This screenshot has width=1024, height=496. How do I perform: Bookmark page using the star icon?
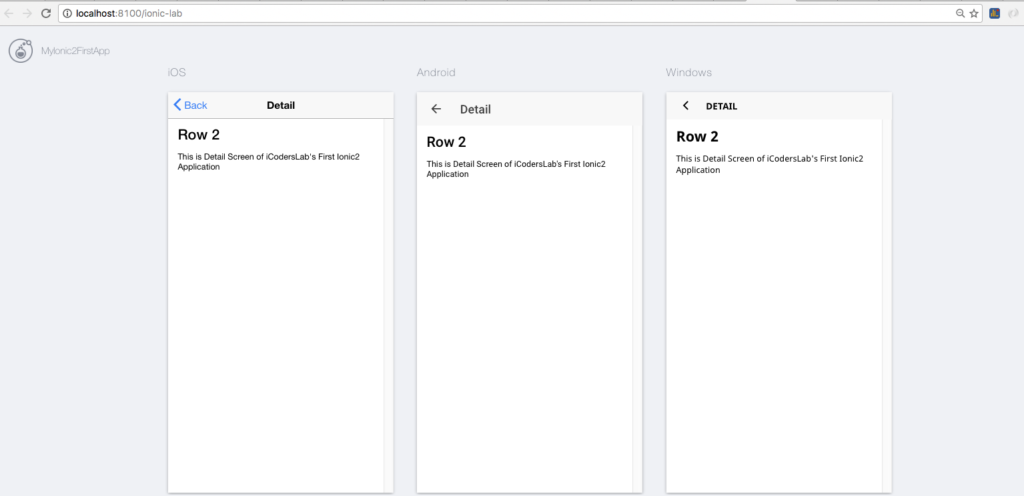point(974,13)
